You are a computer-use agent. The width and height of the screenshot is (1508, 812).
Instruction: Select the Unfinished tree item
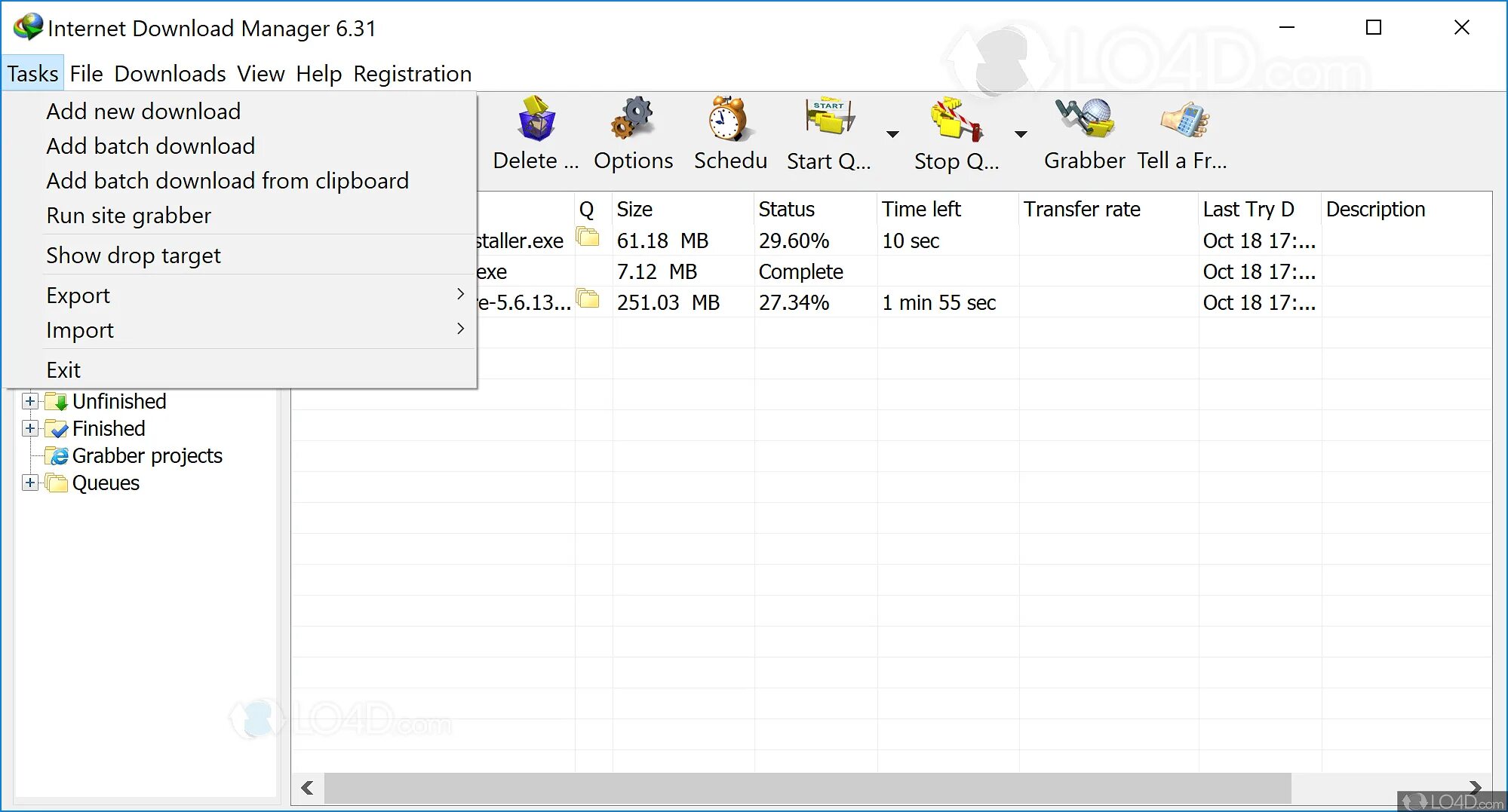pos(119,401)
